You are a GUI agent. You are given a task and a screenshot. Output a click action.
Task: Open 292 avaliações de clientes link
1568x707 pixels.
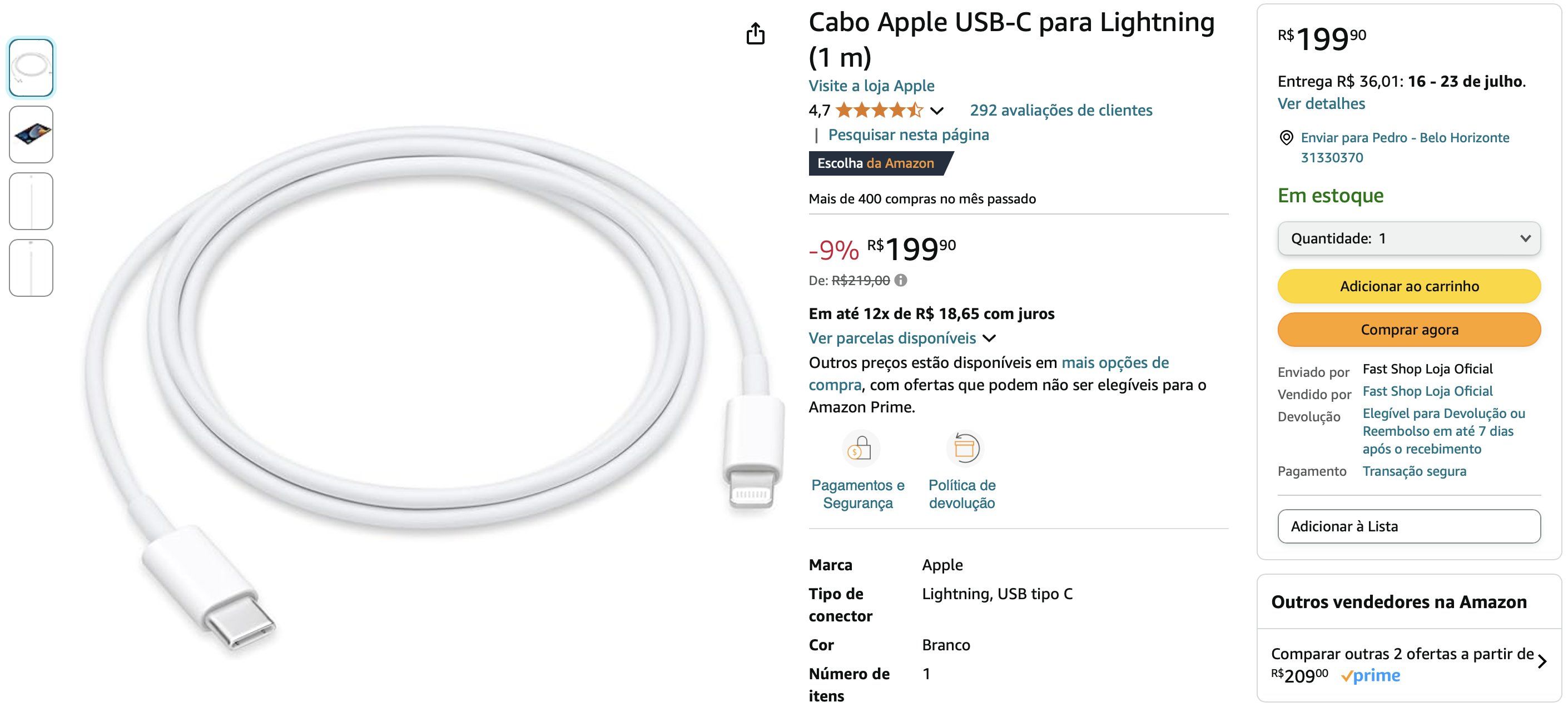[1061, 110]
